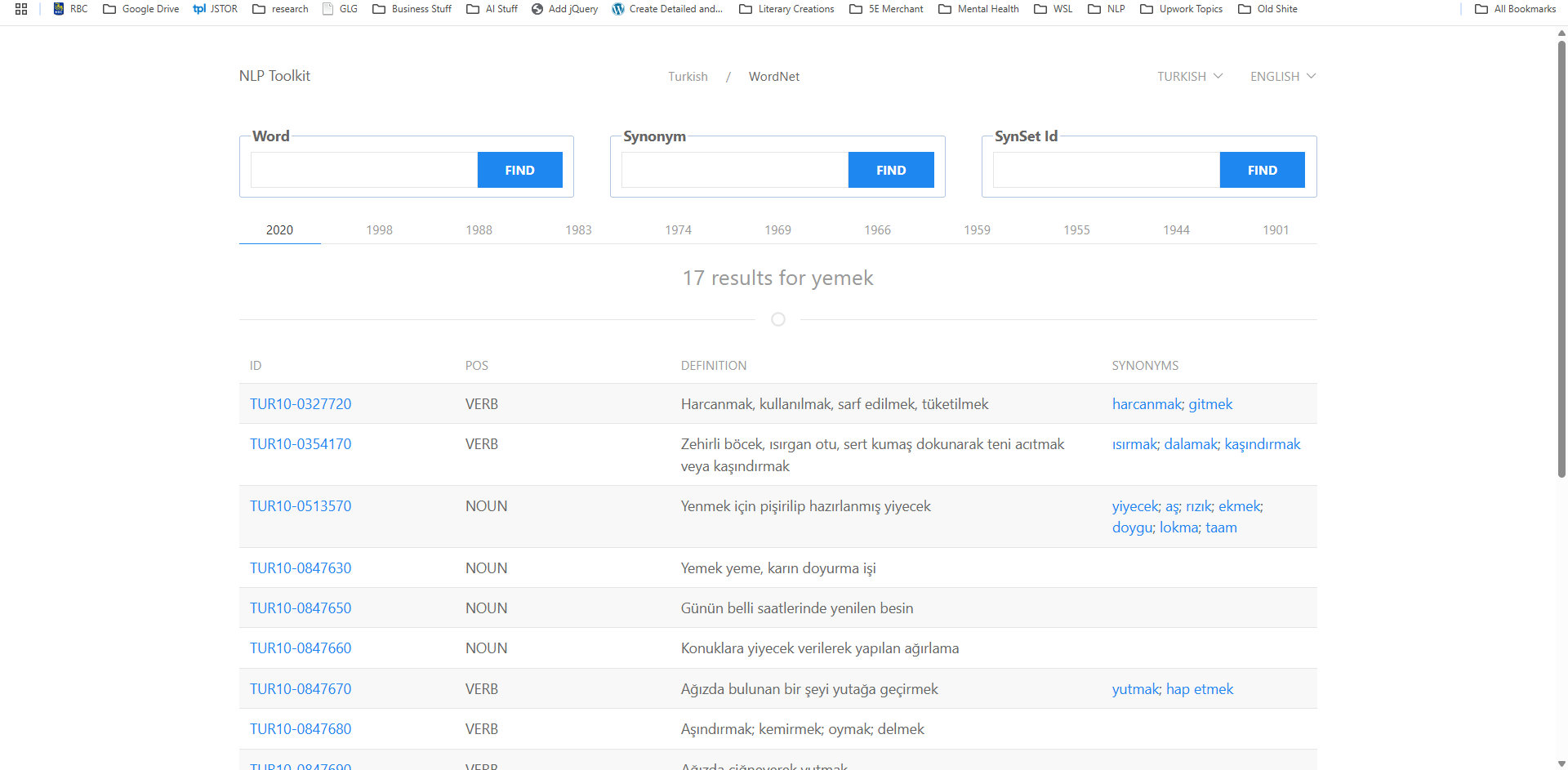This screenshot has width=1568, height=770.
Task: Open synset TUR10-0513570 link
Action: pos(301,506)
